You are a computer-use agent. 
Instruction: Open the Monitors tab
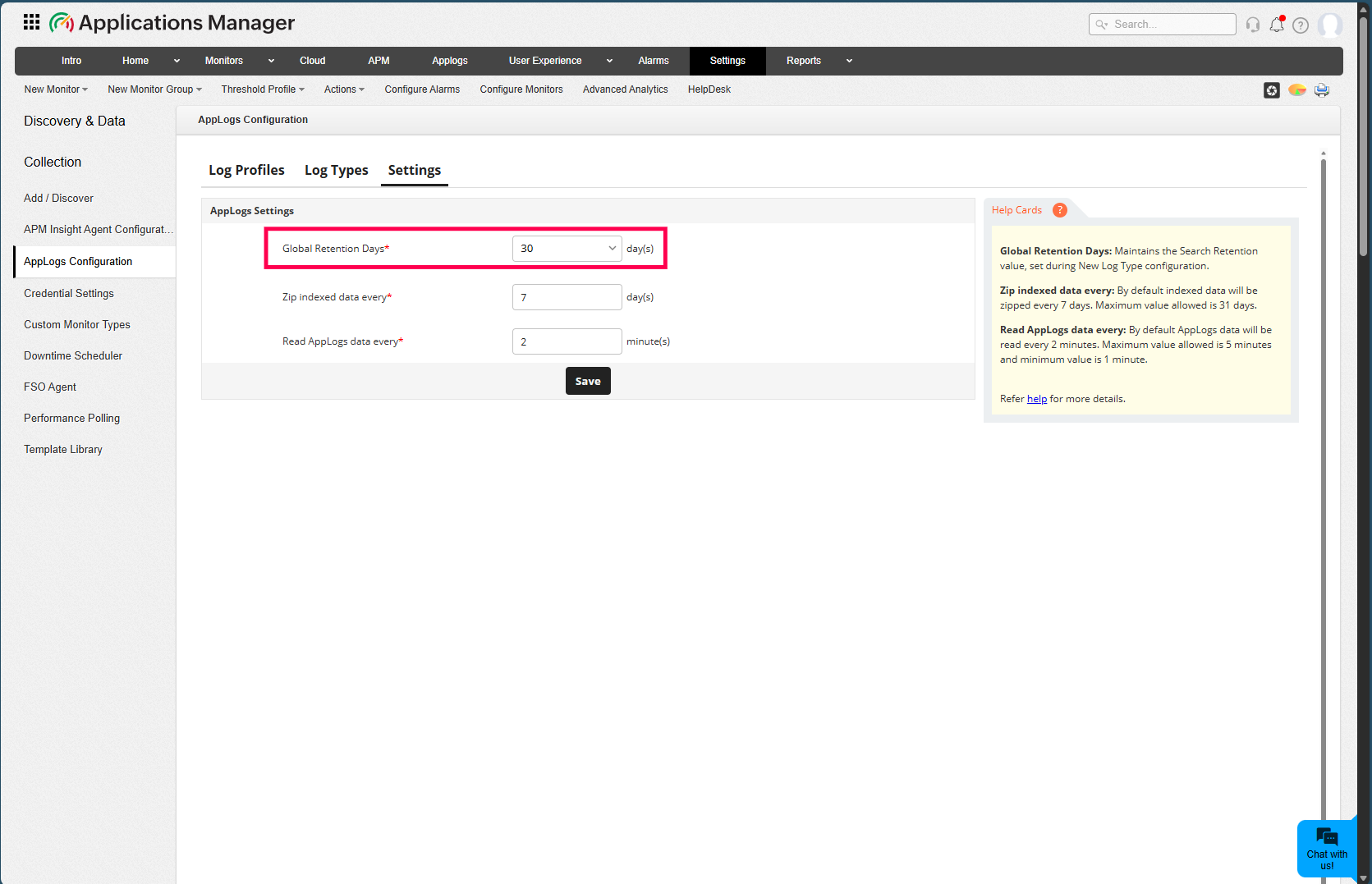click(224, 61)
